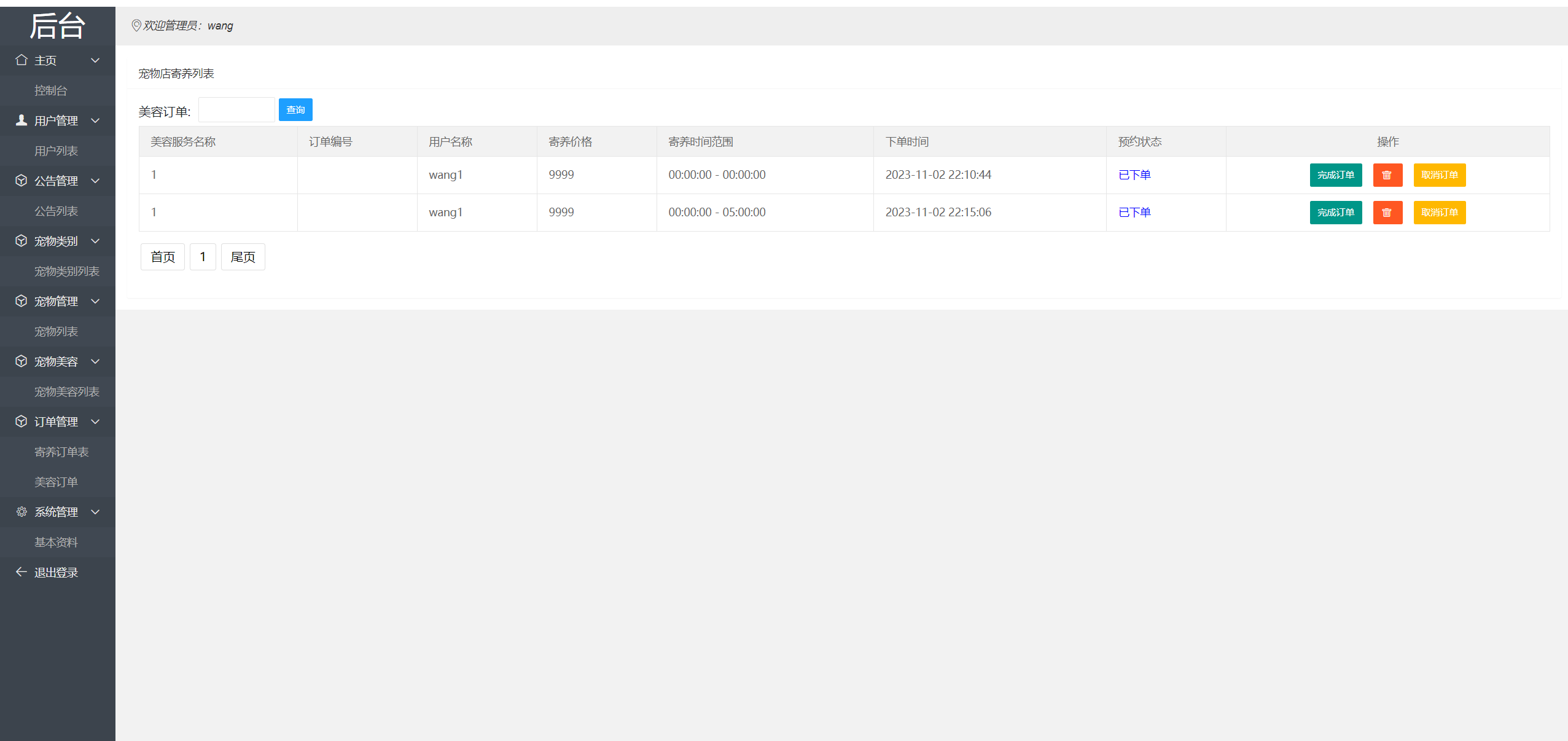Open the 美容订单 sidebar item

click(x=56, y=482)
